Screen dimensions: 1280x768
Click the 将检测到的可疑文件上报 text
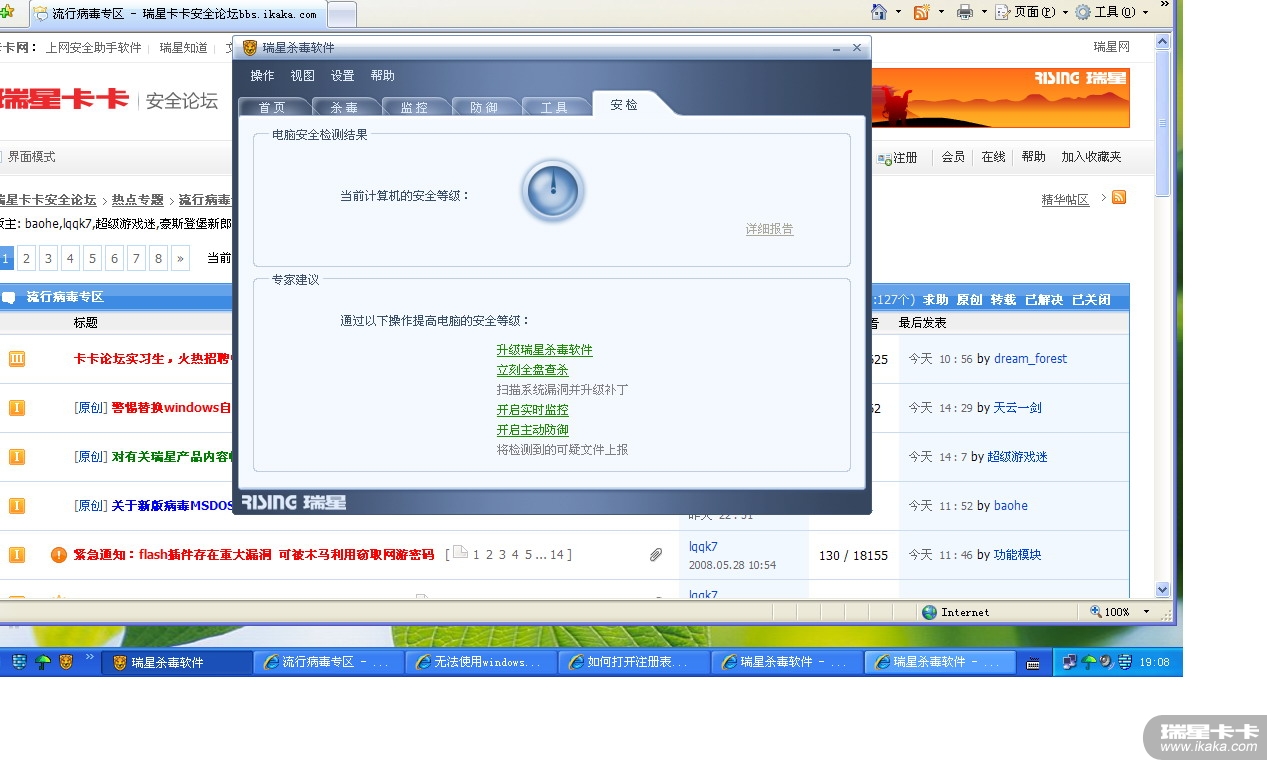coord(562,450)
